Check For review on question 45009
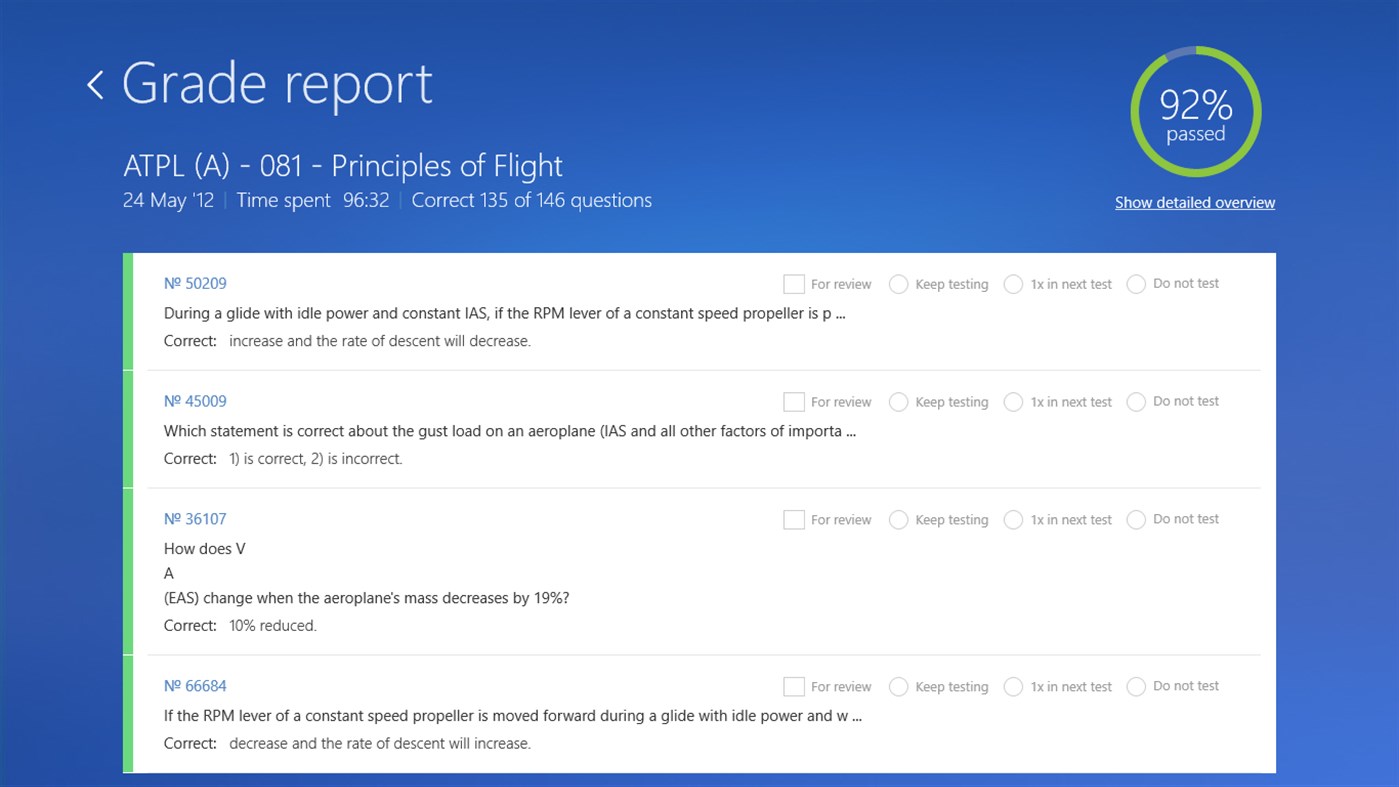1399x787 pixels. [x=794, y=402]
